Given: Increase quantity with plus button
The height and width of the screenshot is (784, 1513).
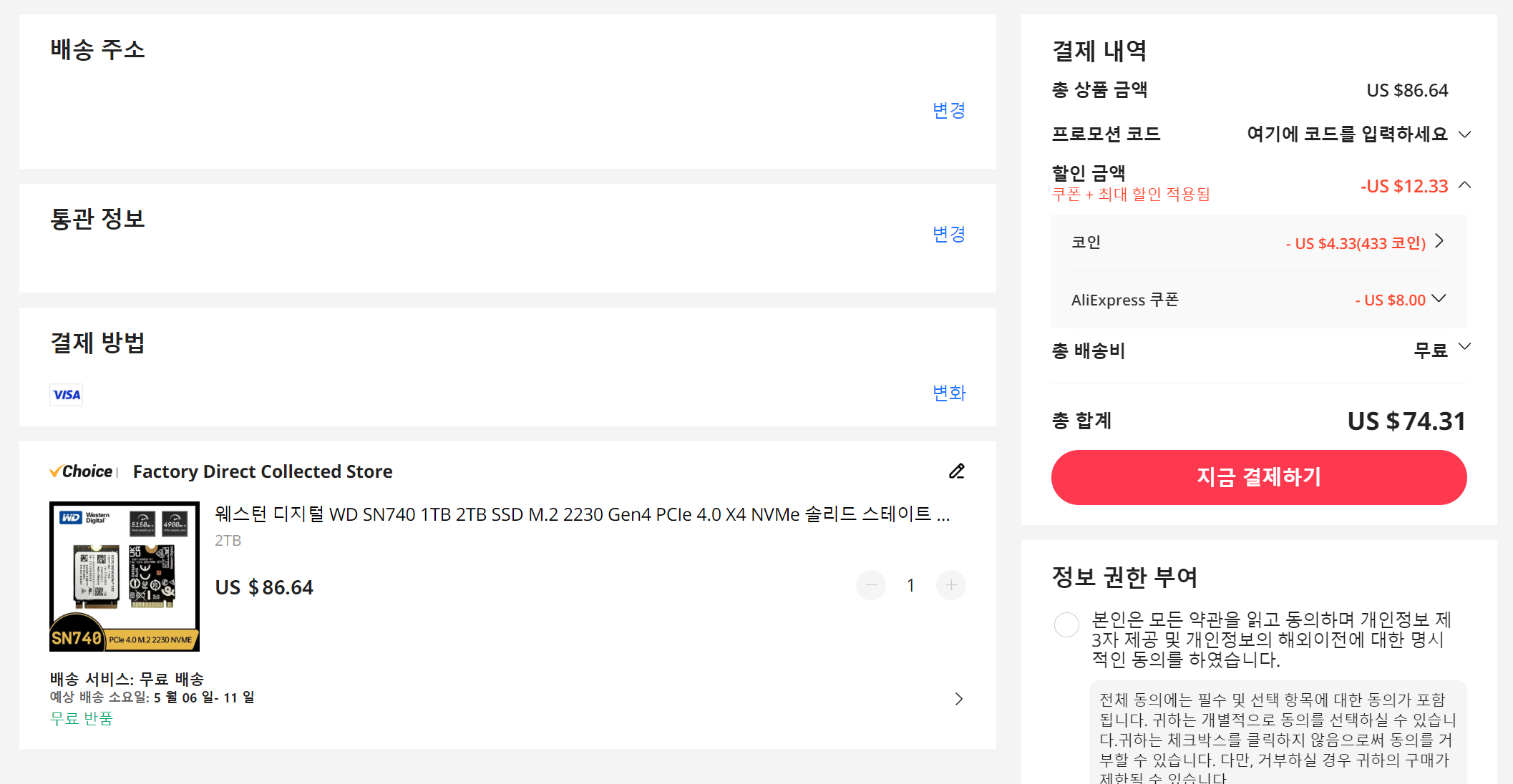Looking at the screenshot, I should click(951, 586).
